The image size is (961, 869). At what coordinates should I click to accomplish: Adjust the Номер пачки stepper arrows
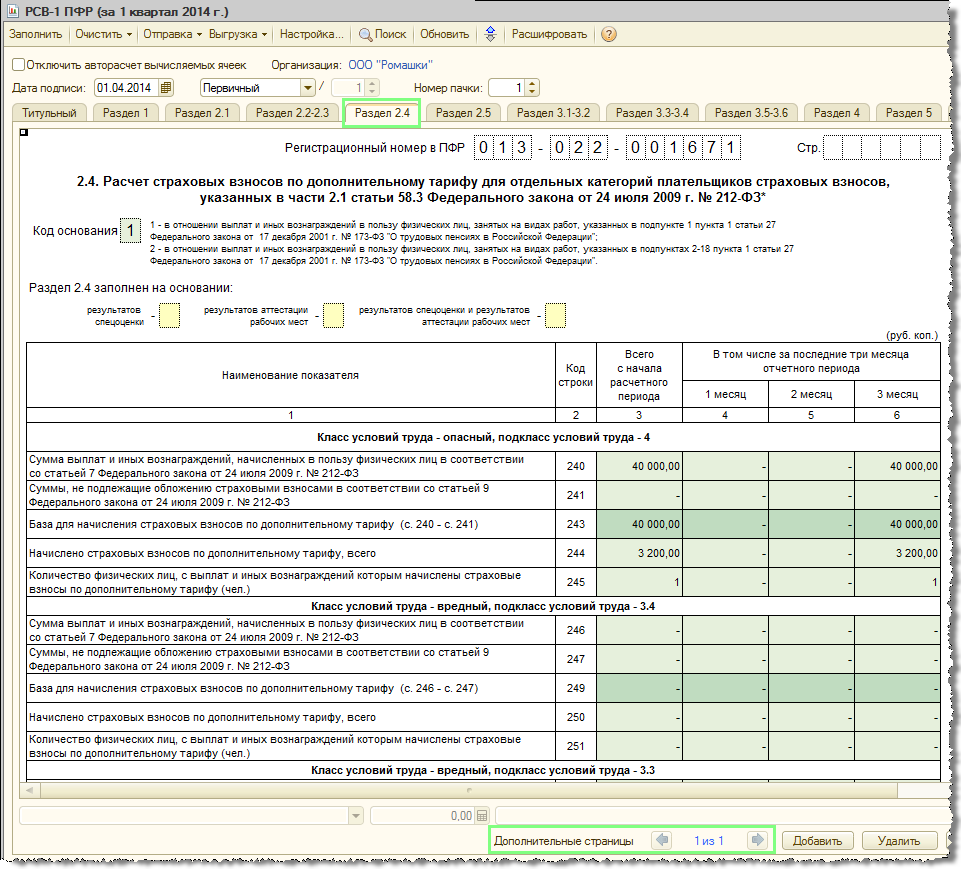532,88
